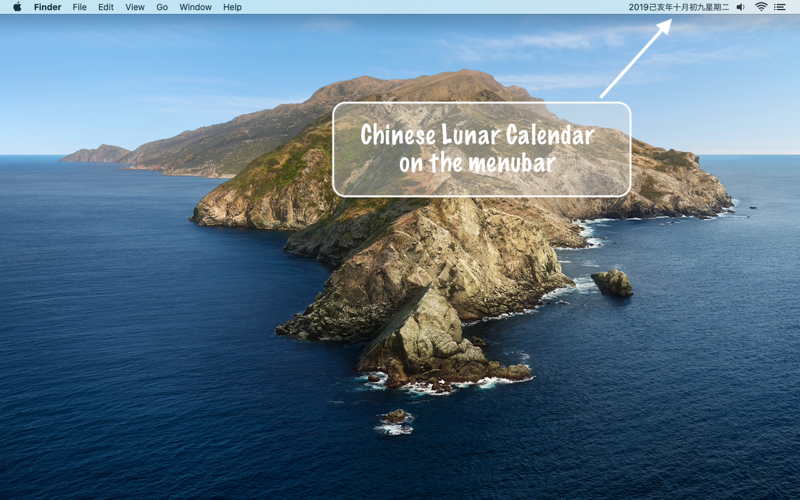Click the white arrow pointing to menubar
Viewport: 800px width, 500px height.
click(x=636, y=58)
